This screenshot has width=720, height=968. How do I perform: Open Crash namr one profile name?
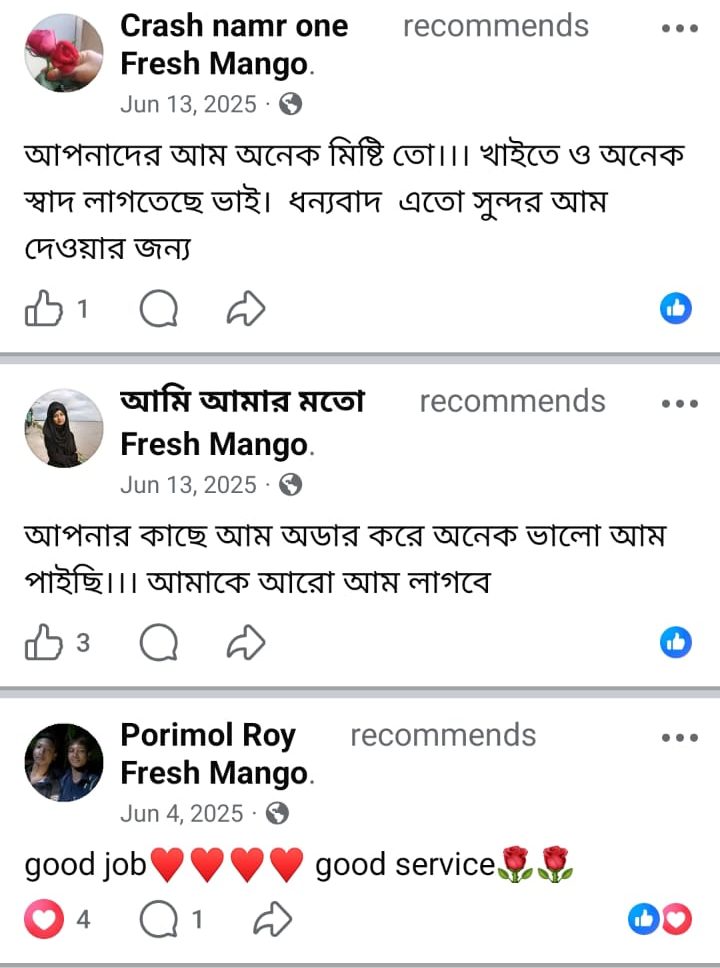point(234,26)
